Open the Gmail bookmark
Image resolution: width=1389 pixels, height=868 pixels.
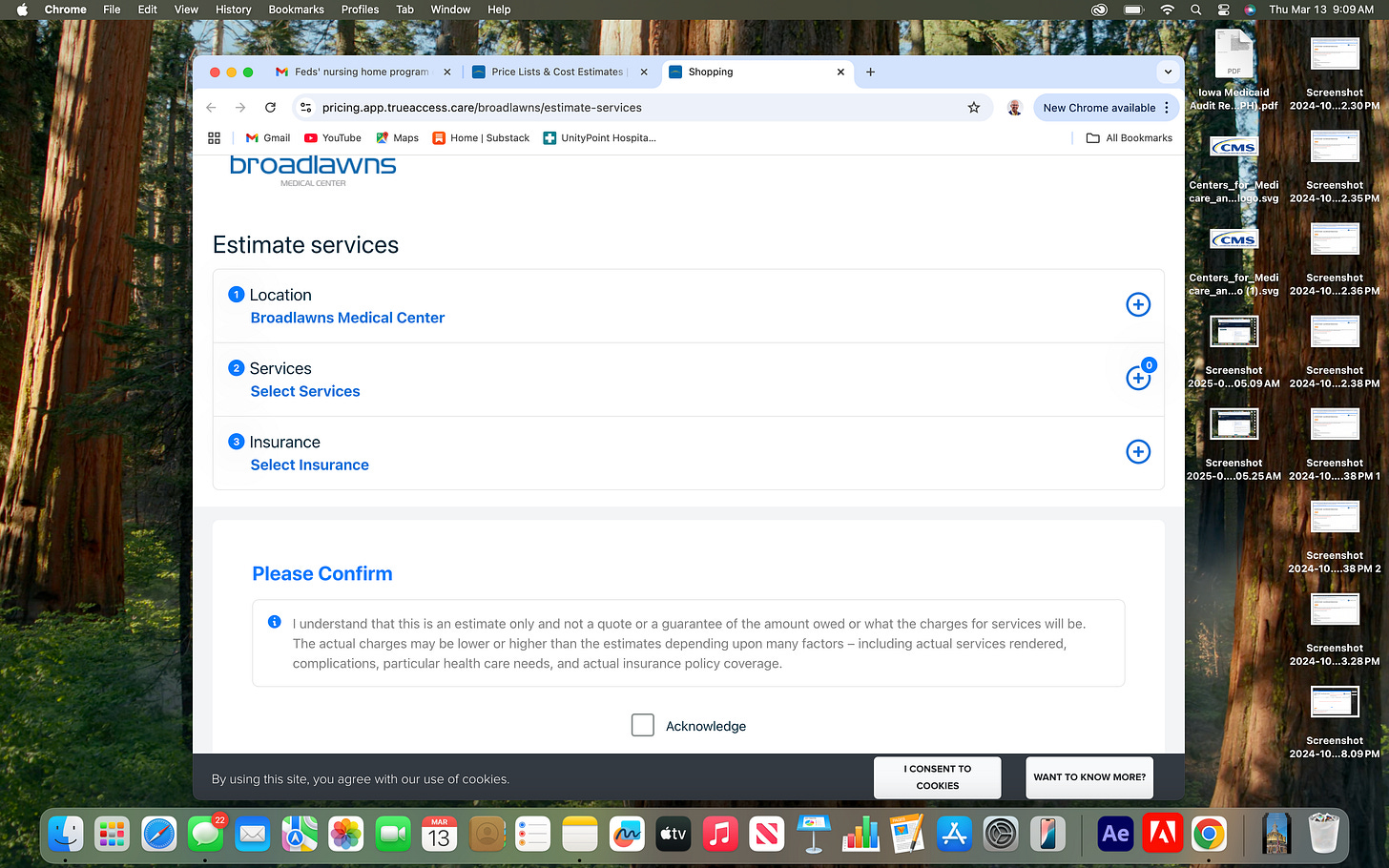click(x=268, y=137)
